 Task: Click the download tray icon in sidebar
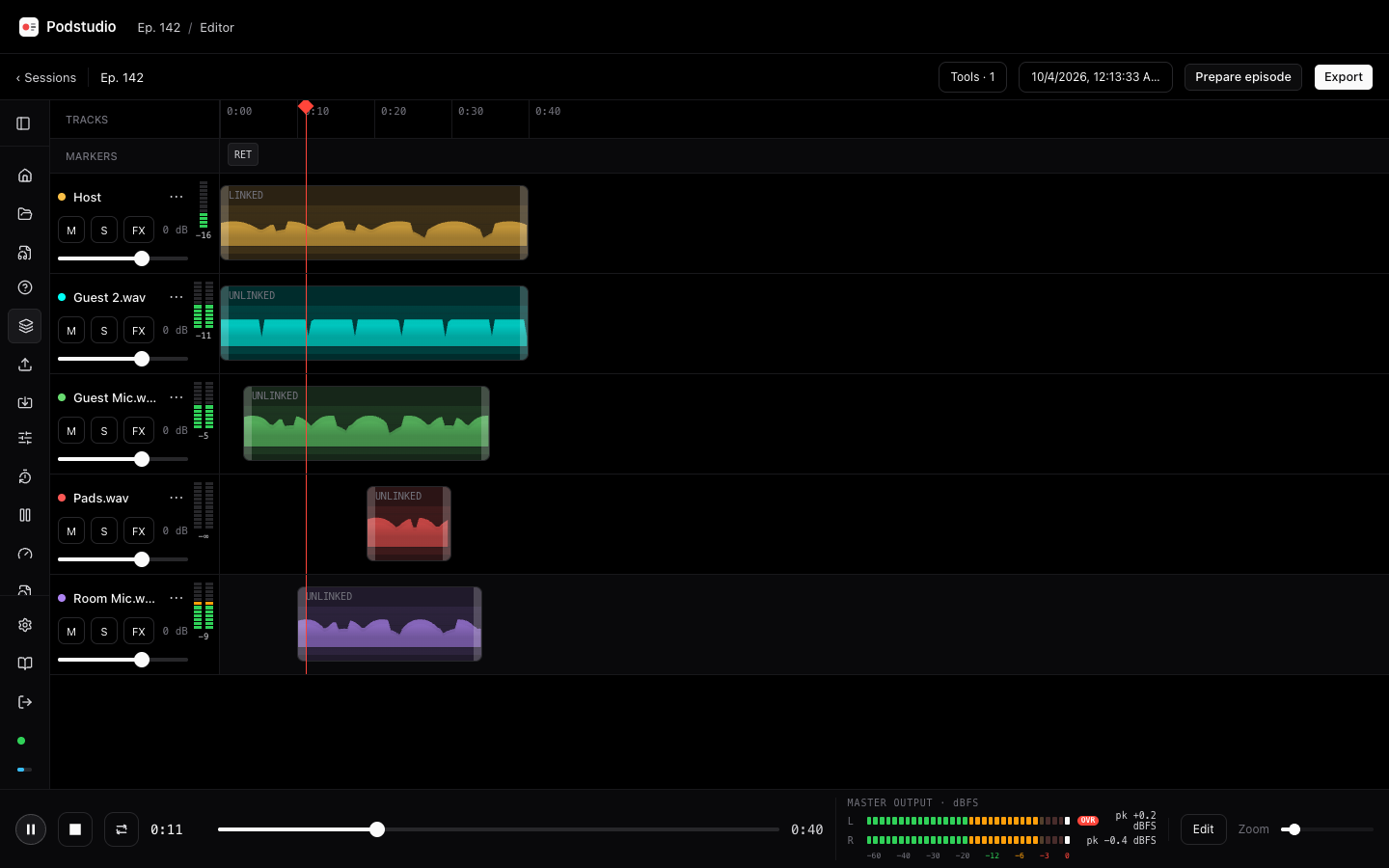tap(25, 402)
